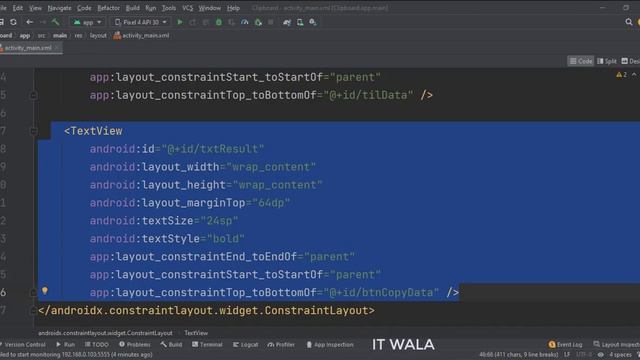Open the Build menu
Image resolution: width=640 pixels, height=360 pixels.
(x=133, y=8)
